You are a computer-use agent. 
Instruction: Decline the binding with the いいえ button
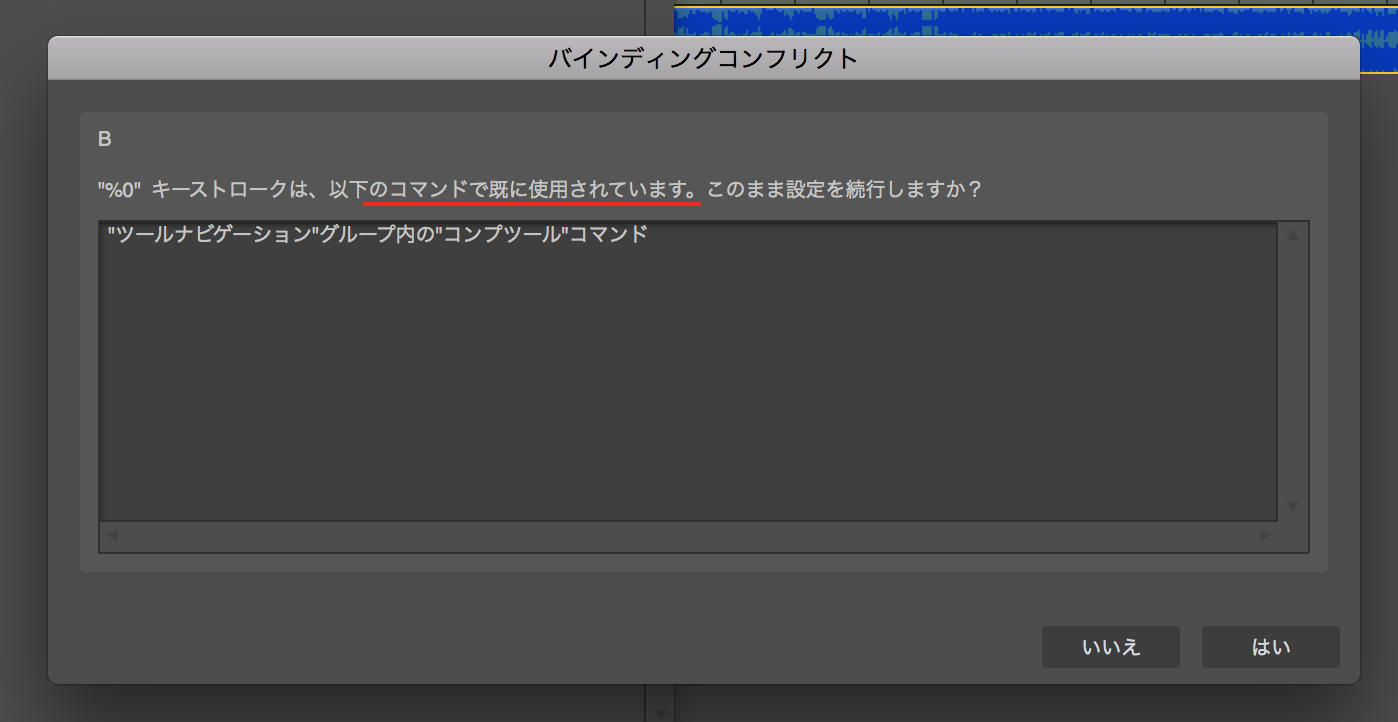(x=1110, y=647)
